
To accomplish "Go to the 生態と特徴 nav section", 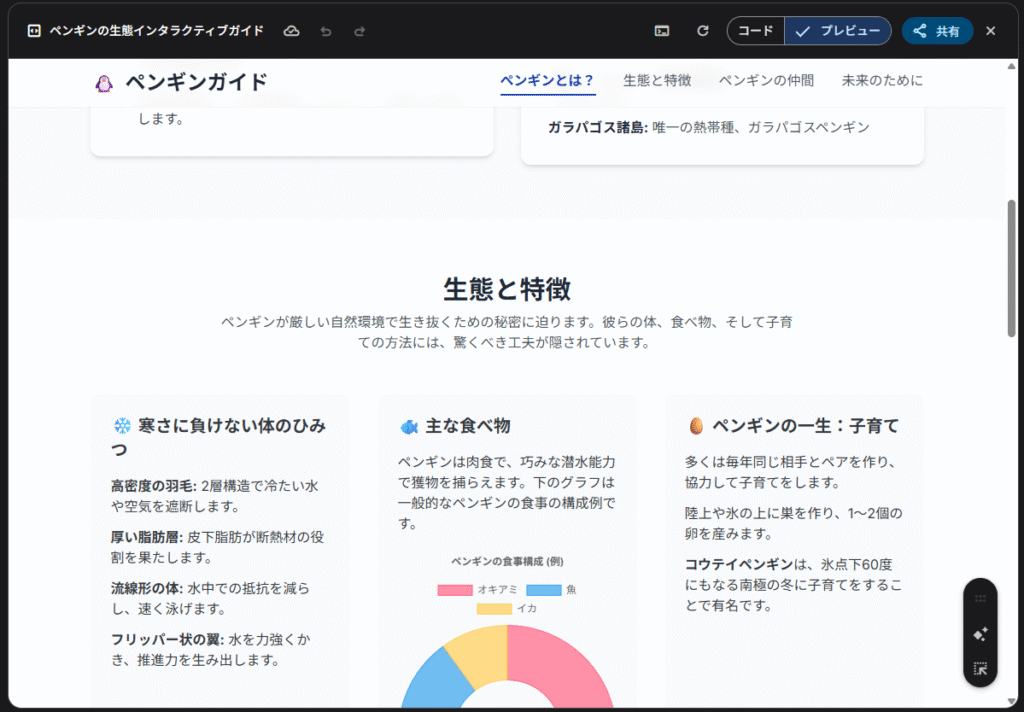I will coord(657,81).
